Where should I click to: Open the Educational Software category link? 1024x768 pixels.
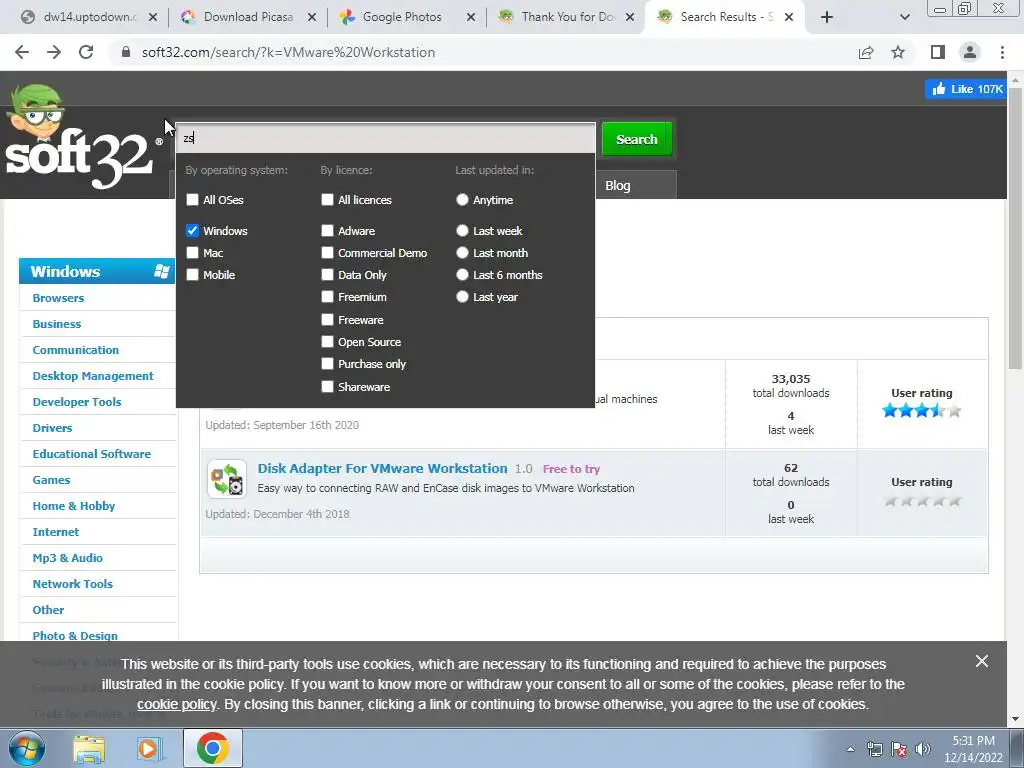coord(91,454)
